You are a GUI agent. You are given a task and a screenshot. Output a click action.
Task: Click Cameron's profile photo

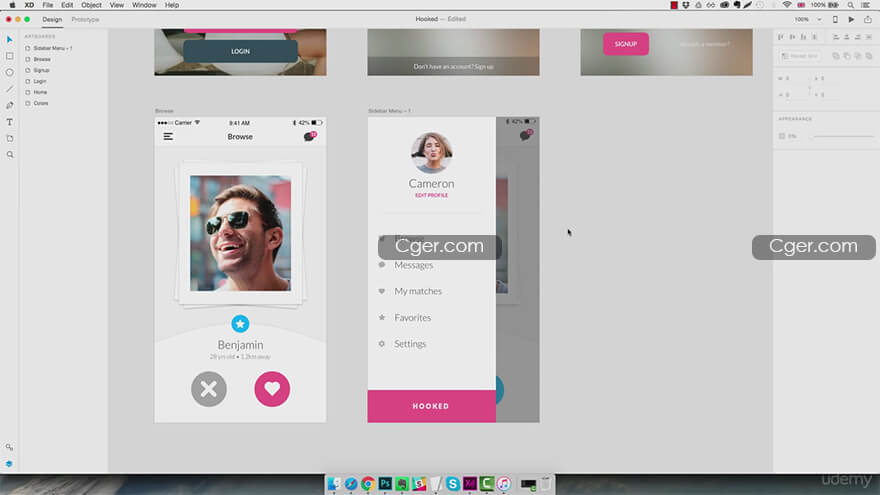click(x=432, y=153)
